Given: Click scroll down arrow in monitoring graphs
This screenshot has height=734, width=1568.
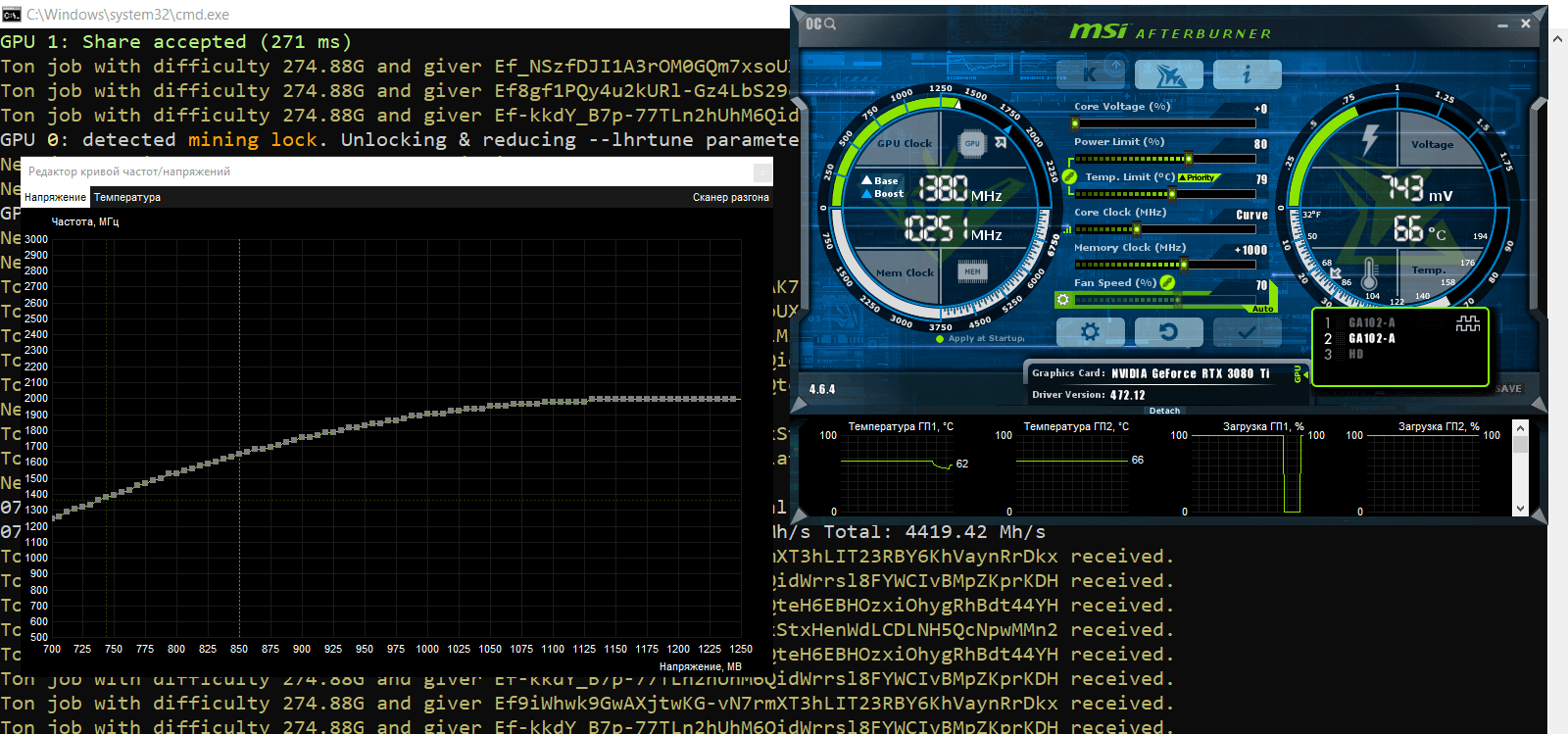Looking at the screenshot, I should [1520, 509].
